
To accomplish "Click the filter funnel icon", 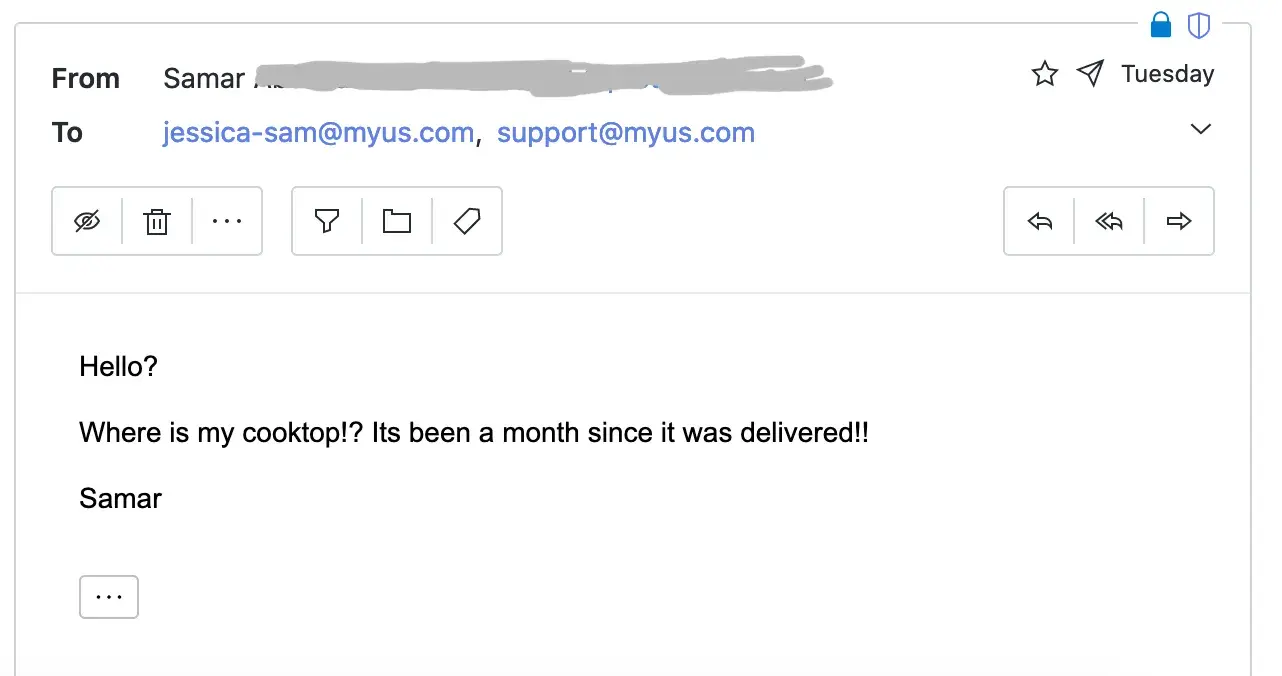I will 327,221.
